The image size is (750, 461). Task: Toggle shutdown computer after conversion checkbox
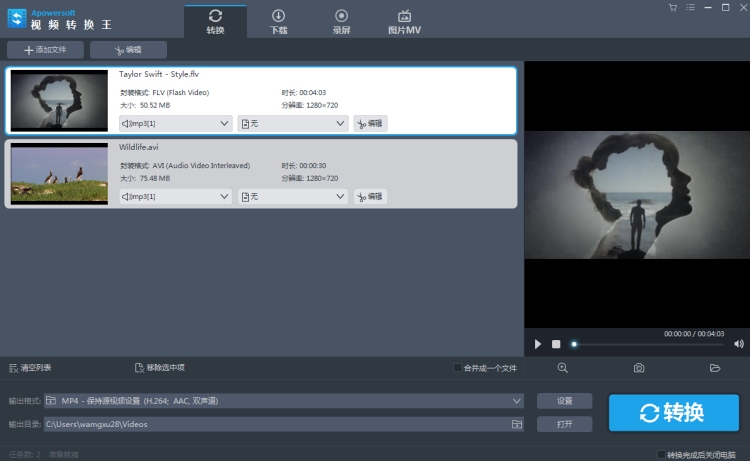(662, 454)
